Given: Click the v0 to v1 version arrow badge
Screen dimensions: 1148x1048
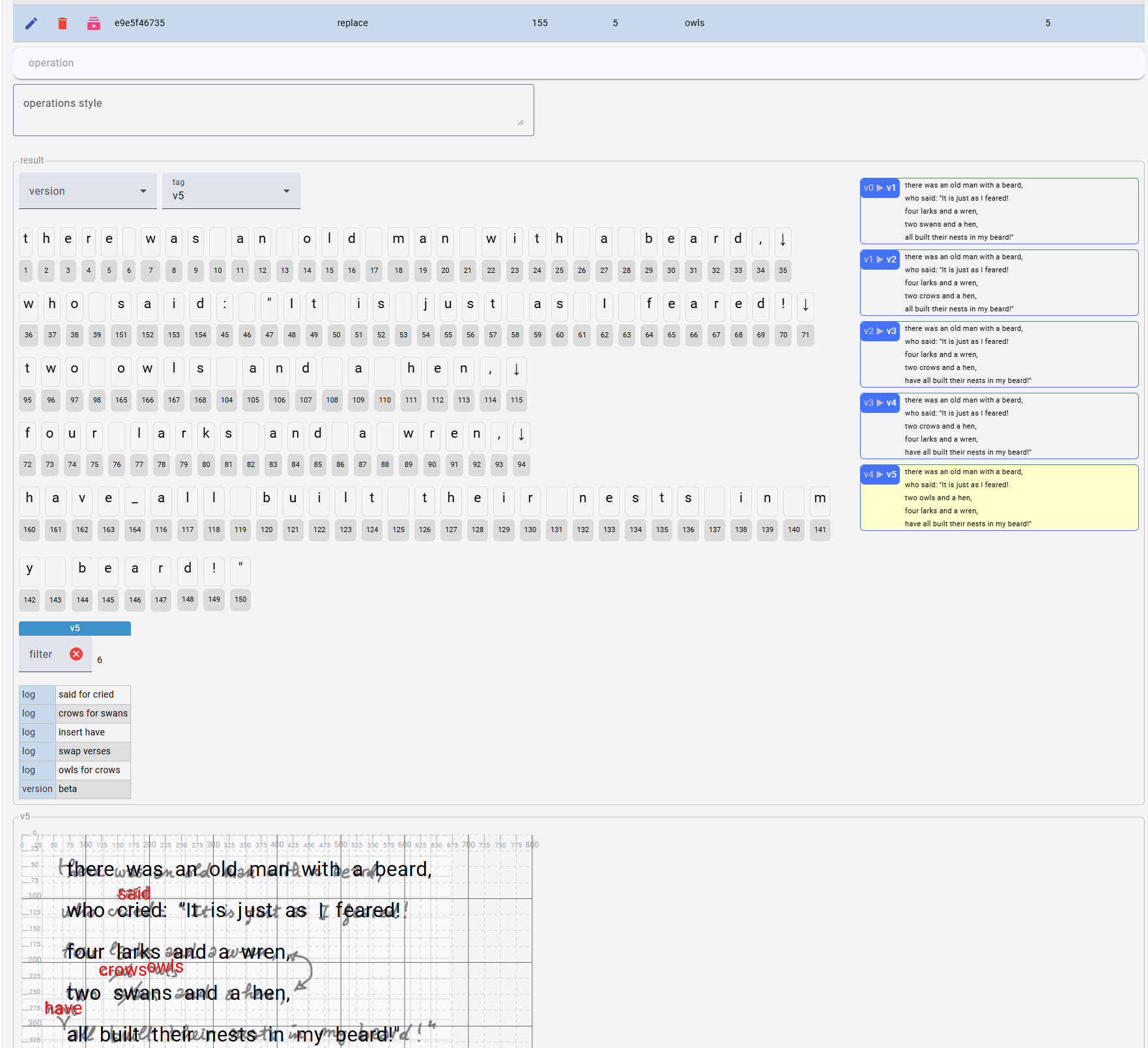Looking at the screenshot, I should [x=880, y=188].
